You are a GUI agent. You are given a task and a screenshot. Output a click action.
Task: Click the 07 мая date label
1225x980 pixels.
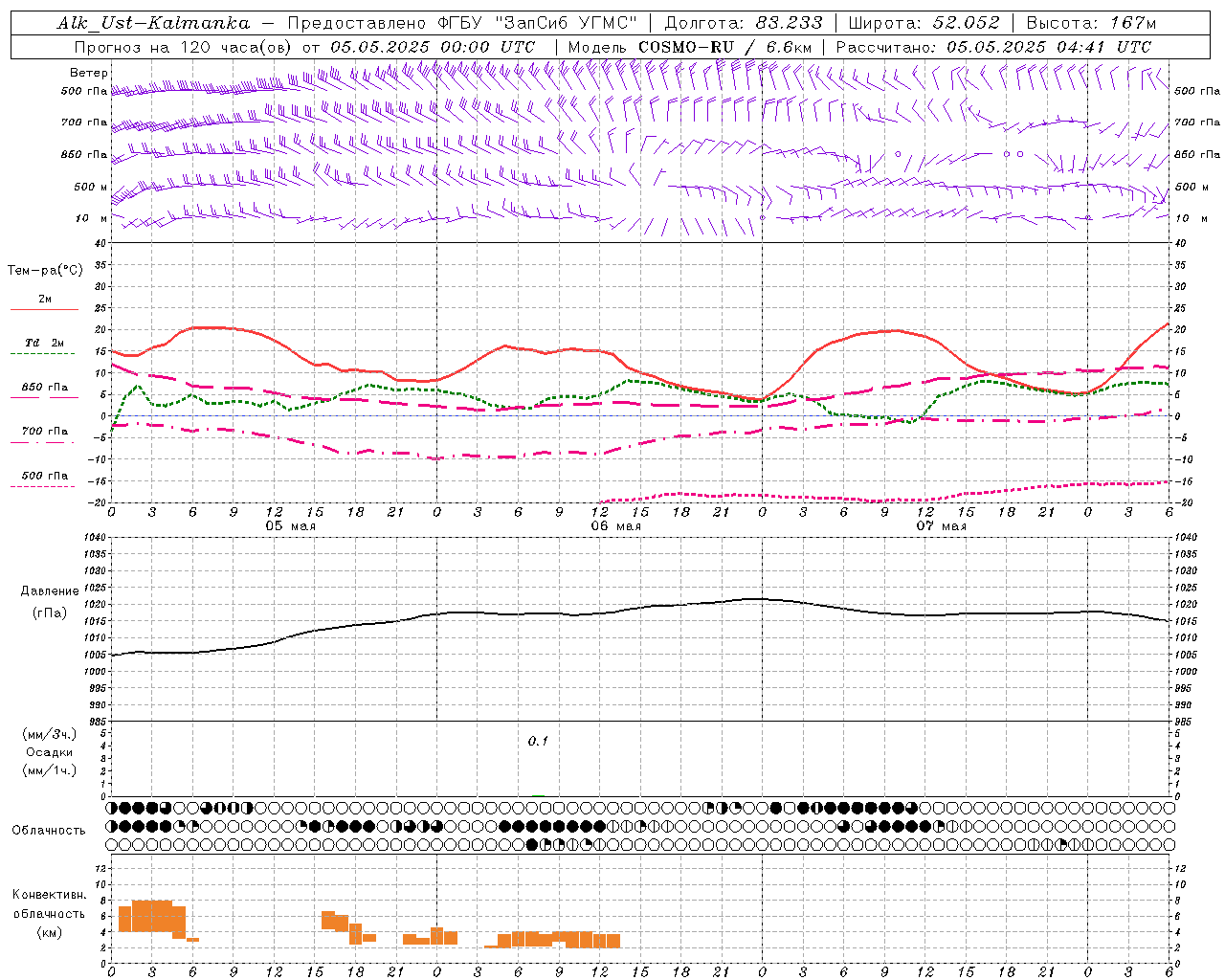941,526
